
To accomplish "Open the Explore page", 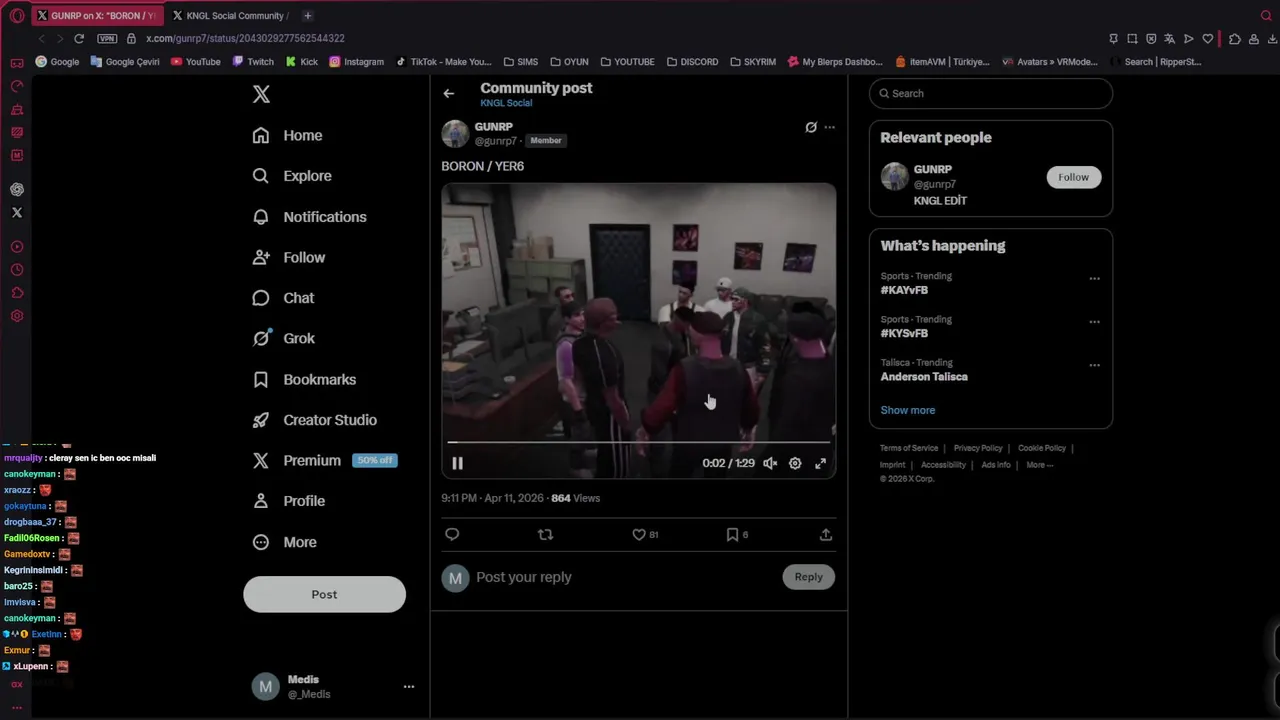I will pyautogui.click(x=292, y=176).
